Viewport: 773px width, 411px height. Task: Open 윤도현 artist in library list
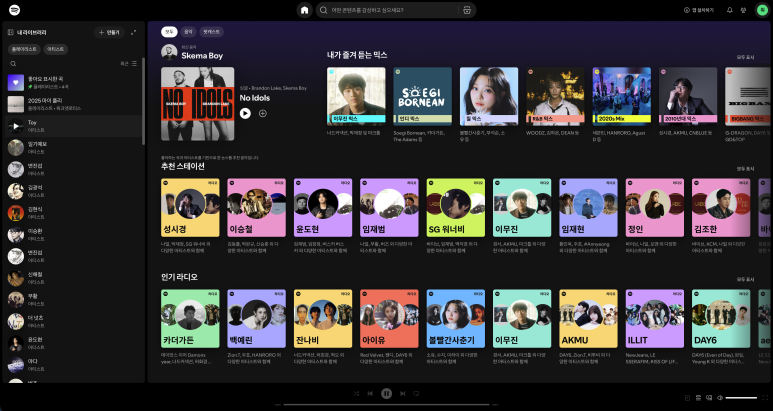(x=73, y=343)
